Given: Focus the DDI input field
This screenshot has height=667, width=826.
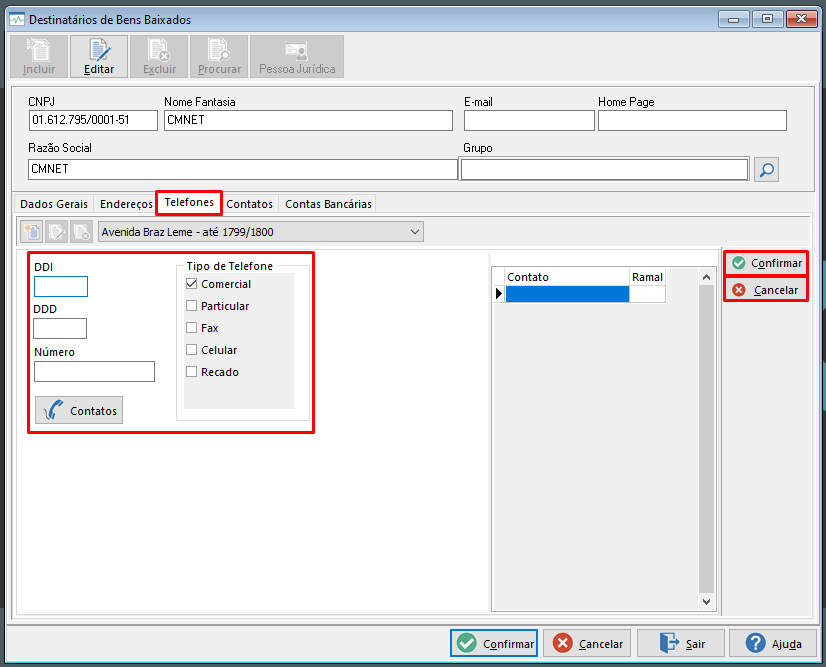Looking at the screenshot, I should click(x=61, y=287).
